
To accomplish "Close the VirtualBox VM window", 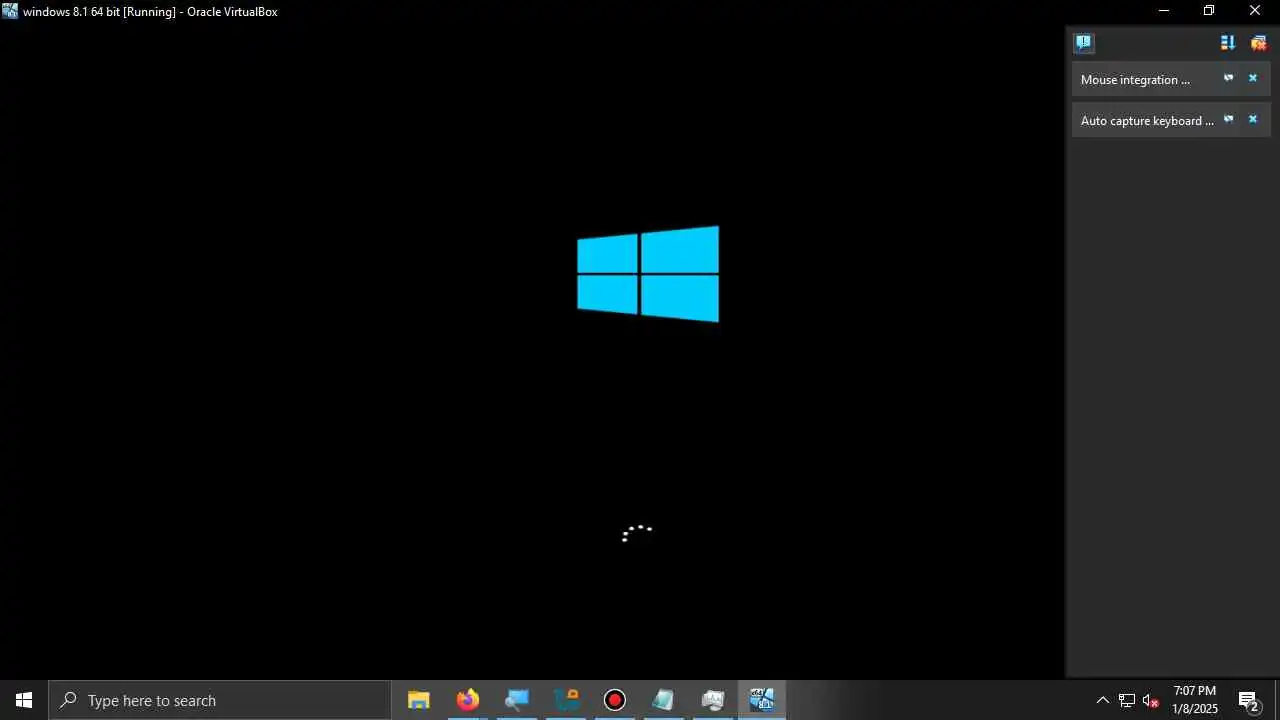I will coord(1255,11).
